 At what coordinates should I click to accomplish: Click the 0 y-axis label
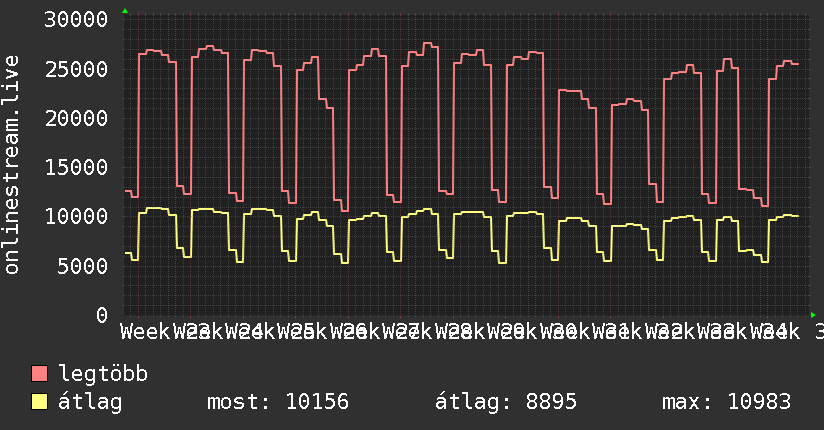click(x=102, y=315)
